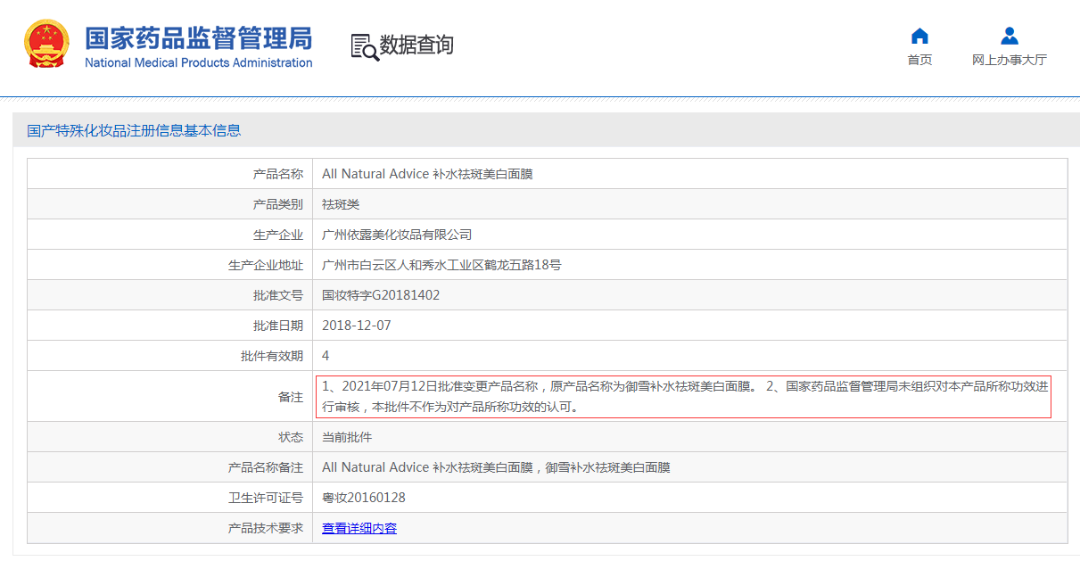The width and height of the screenshot is (1080, 561).
Task: Click the 网上办事大厅 user icon
Action: [1009, 36]
